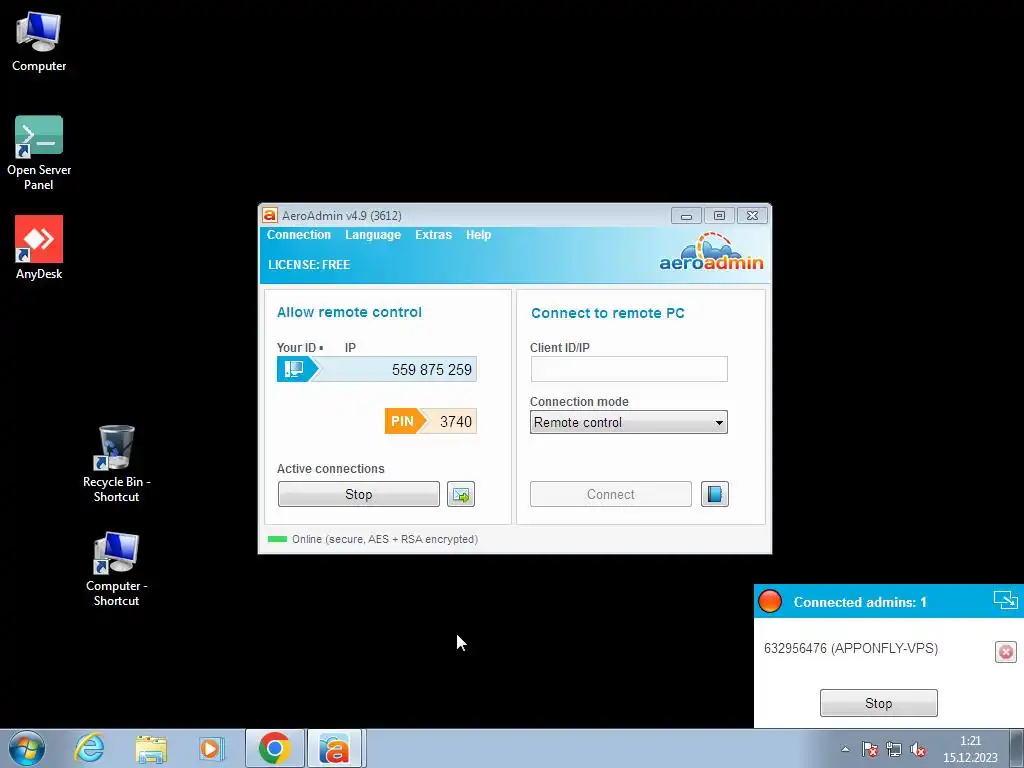Image resolution: width=1024 pixels, height=768 pixels.
Task: Select the Open Server Panel shortcut
Action: point(39,153)
